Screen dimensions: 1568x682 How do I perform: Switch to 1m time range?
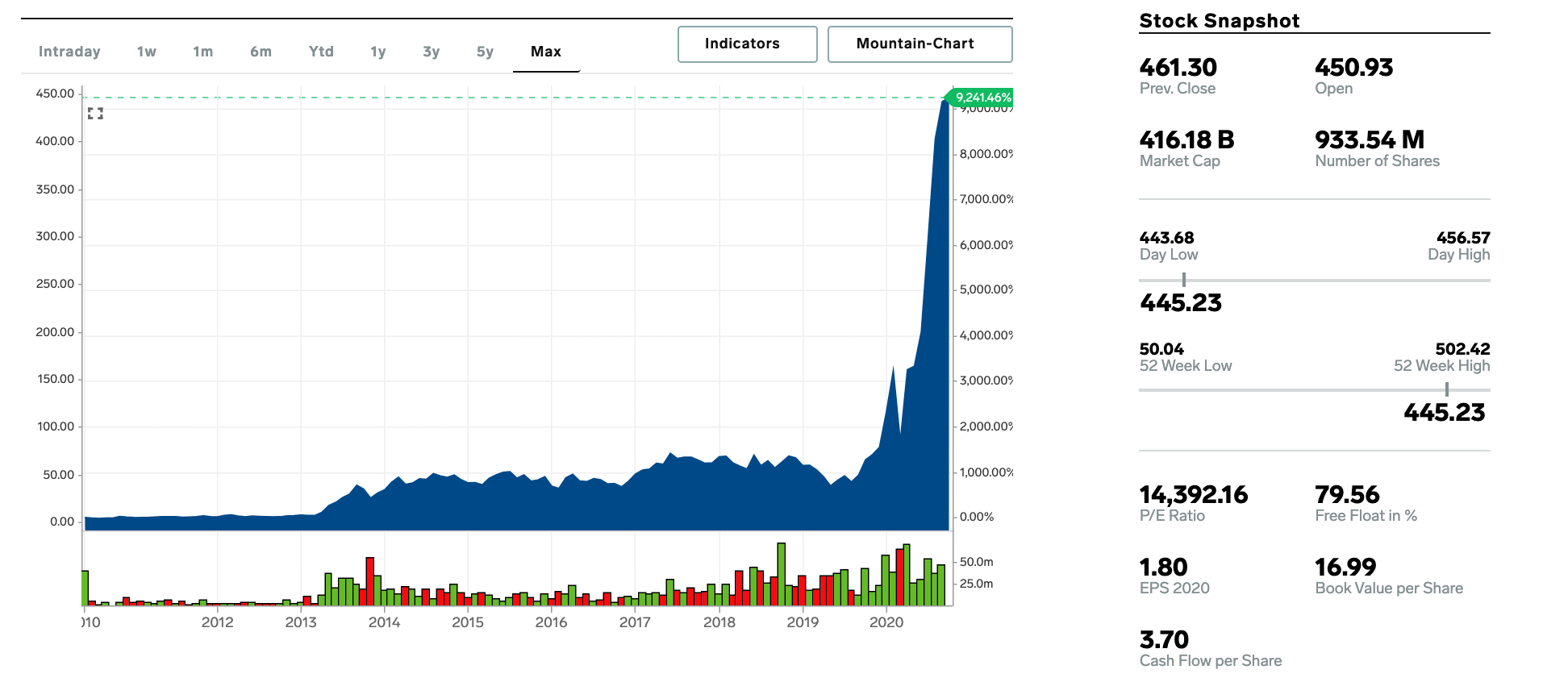[203, 52]
